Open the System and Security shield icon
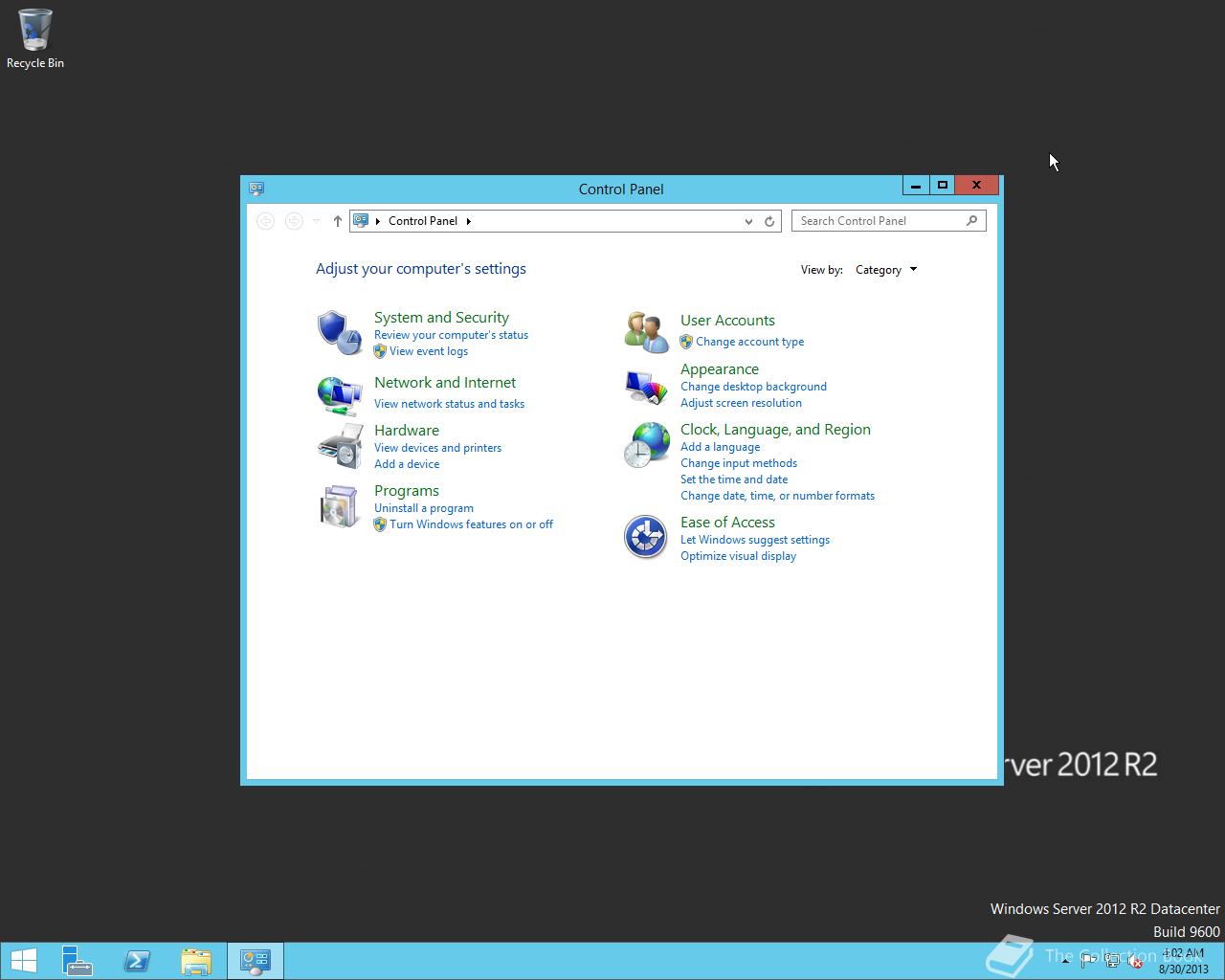The height and width of the screenshot is (980, 1225). (x=339, y=332)
